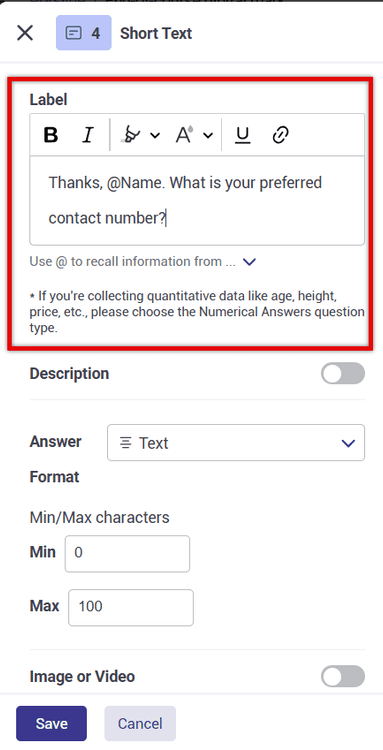Open highlight color dropdown arrow
Image resolution: width=383 pixels, height=750 pixels.
point(155,136)
